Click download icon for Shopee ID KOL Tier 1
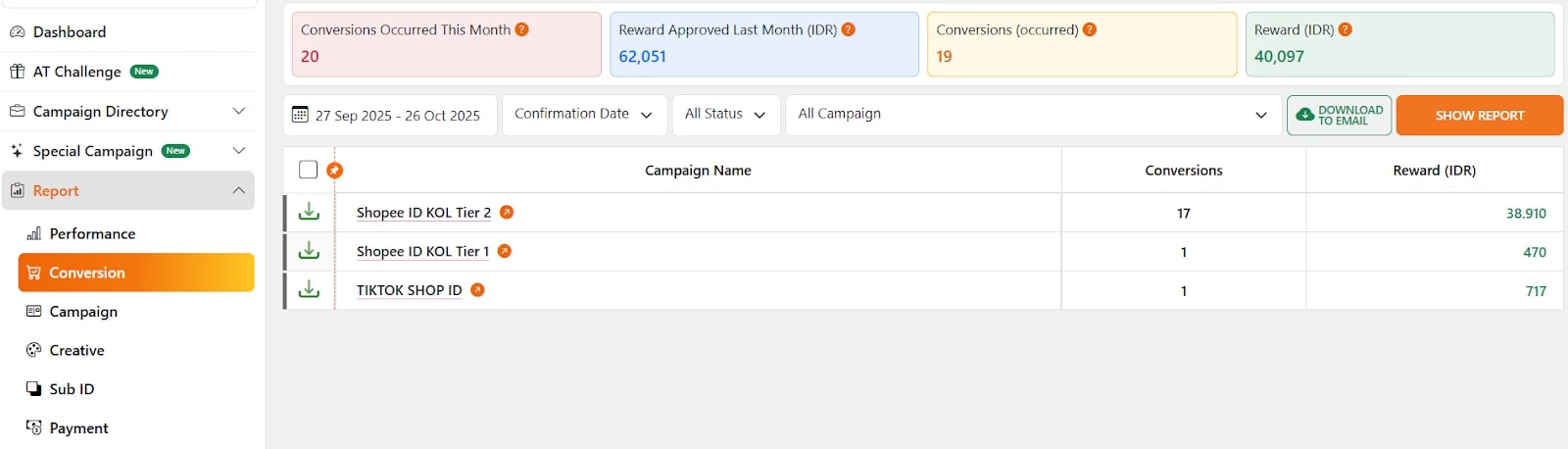 pos(309,251)
